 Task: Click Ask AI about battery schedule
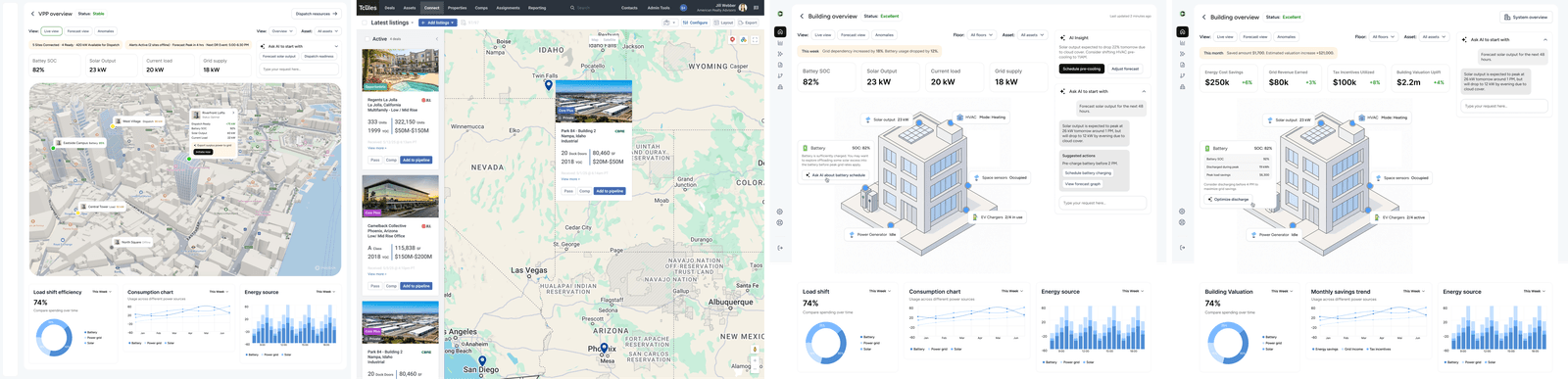(836, 175)
